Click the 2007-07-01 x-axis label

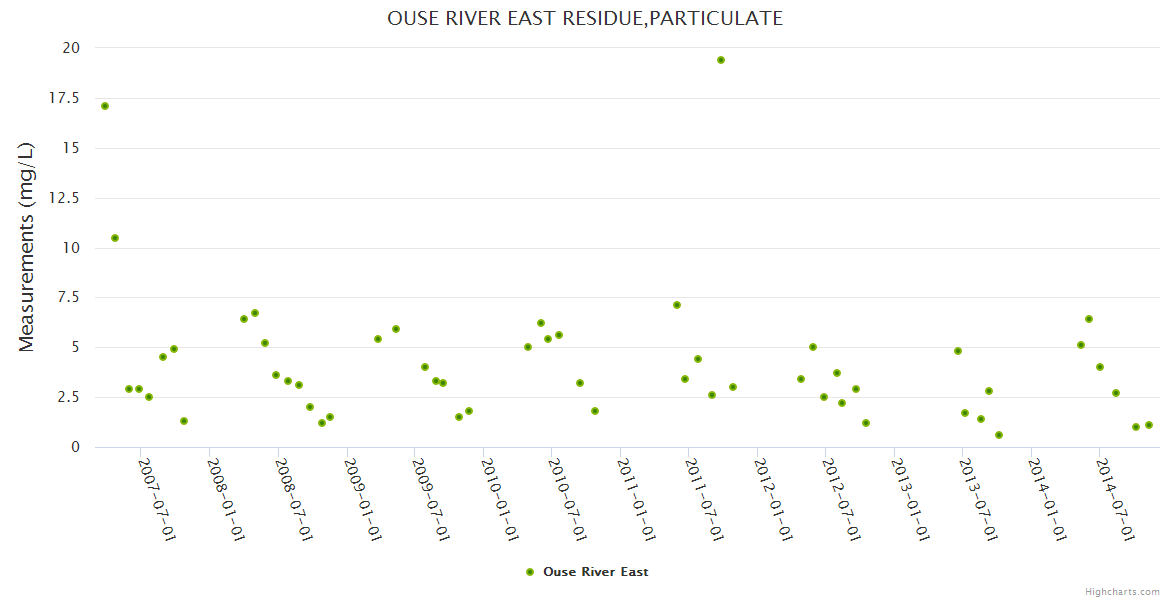[x=157, y=500]
